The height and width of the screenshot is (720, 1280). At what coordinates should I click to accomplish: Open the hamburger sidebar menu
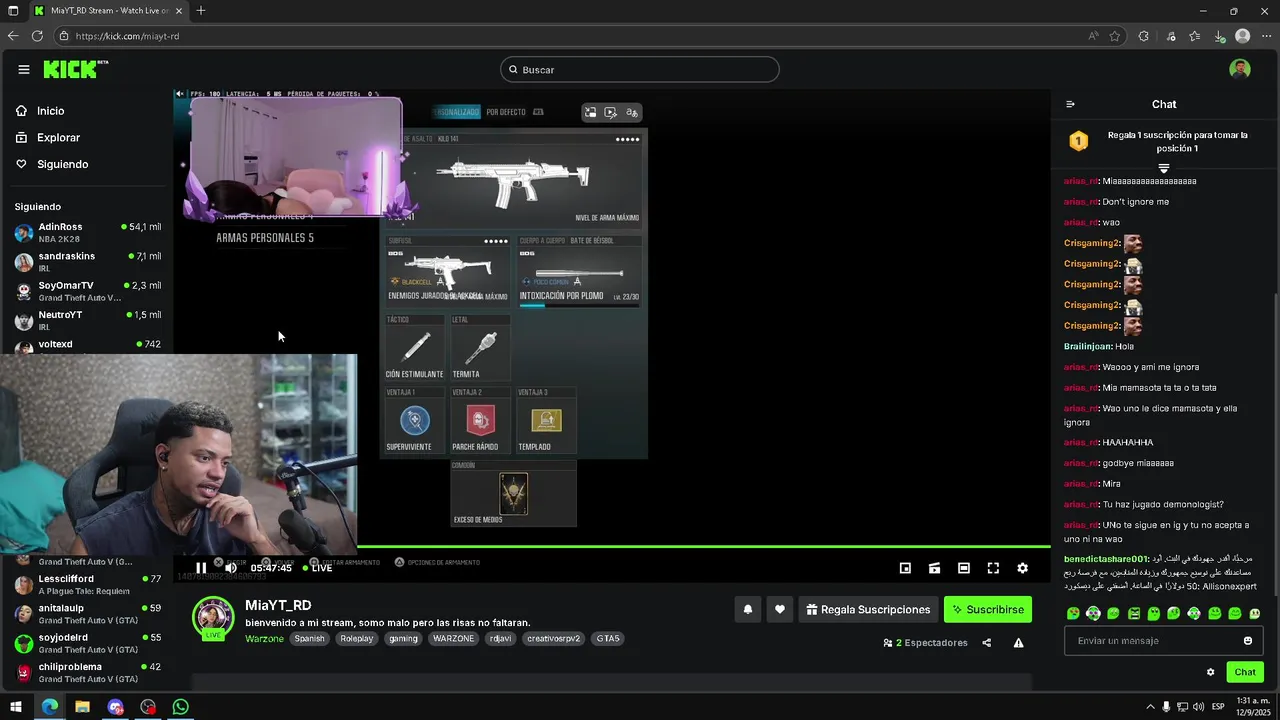coord(23,69)
